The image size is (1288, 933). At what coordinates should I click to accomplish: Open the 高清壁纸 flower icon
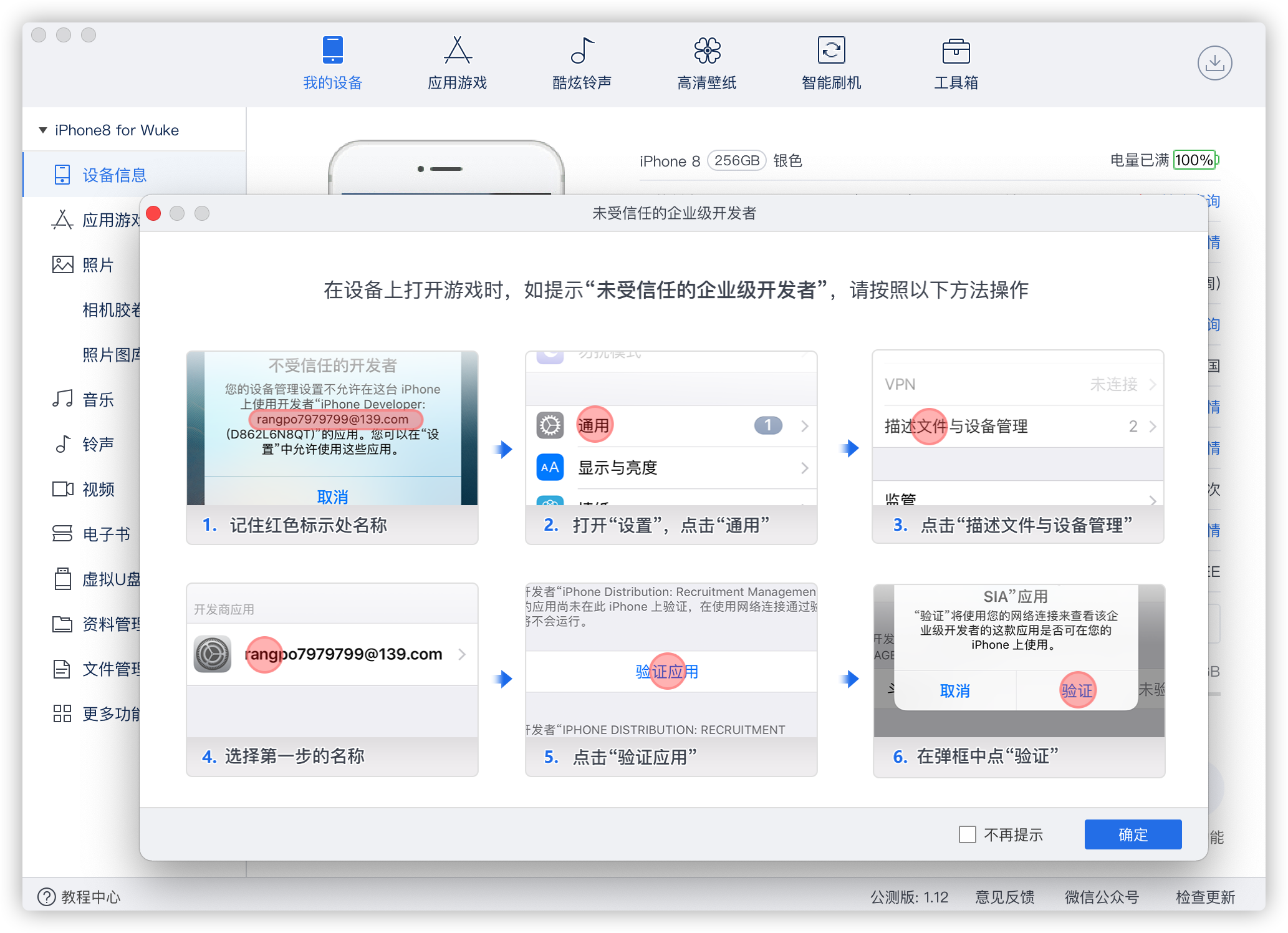pyautogui.click(x=707, y=51)
